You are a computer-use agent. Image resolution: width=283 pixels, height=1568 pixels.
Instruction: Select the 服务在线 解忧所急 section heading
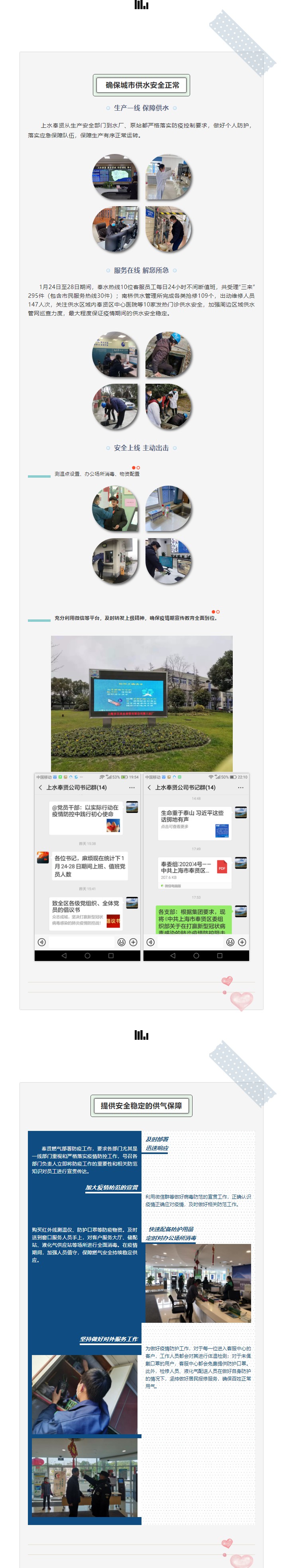point(141,270)
